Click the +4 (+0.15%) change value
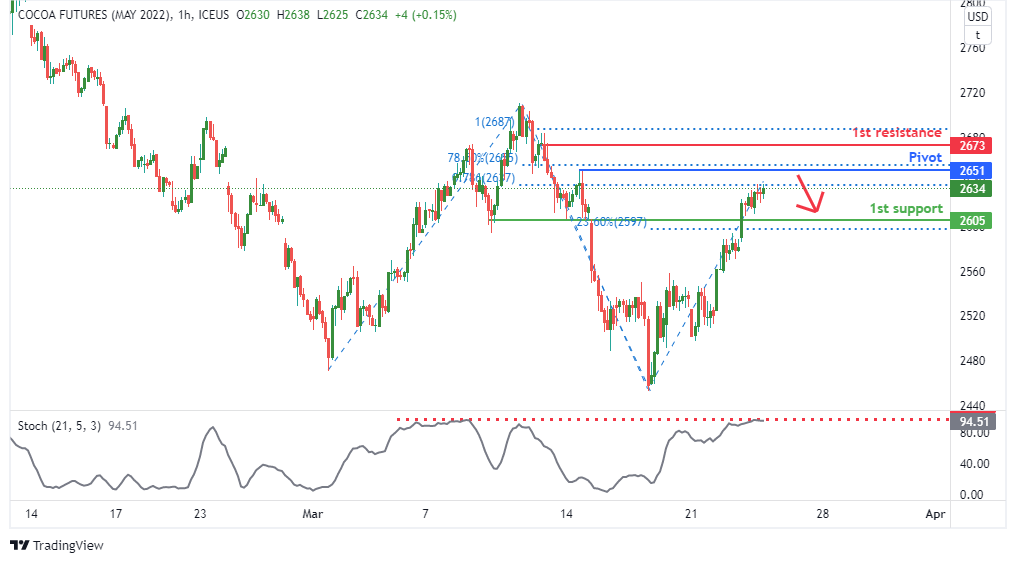Image resolution: width=1016 pixels, height=563 pixels. point(425,14)
